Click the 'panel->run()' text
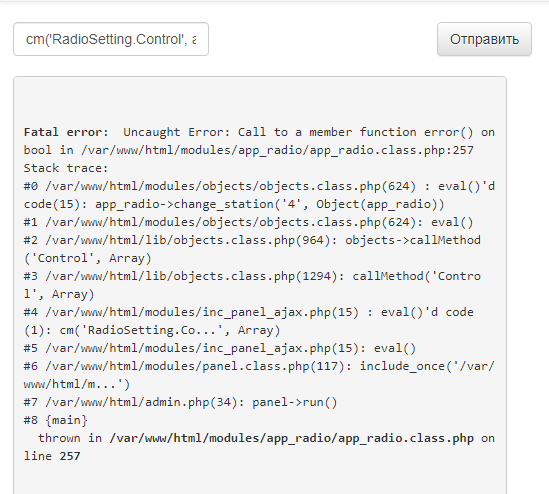 pos(294,402)
